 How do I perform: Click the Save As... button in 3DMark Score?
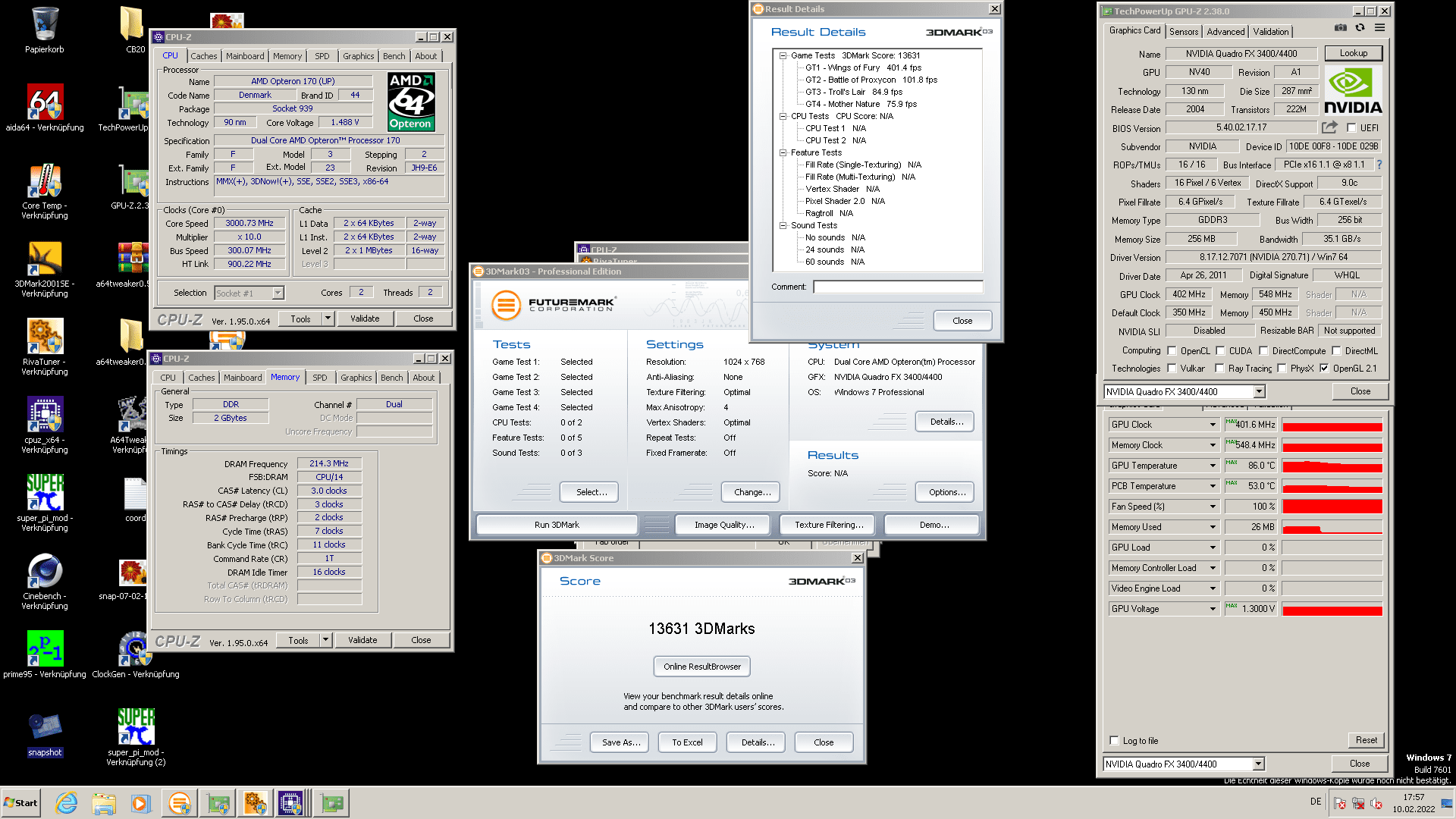coord(621,742)
